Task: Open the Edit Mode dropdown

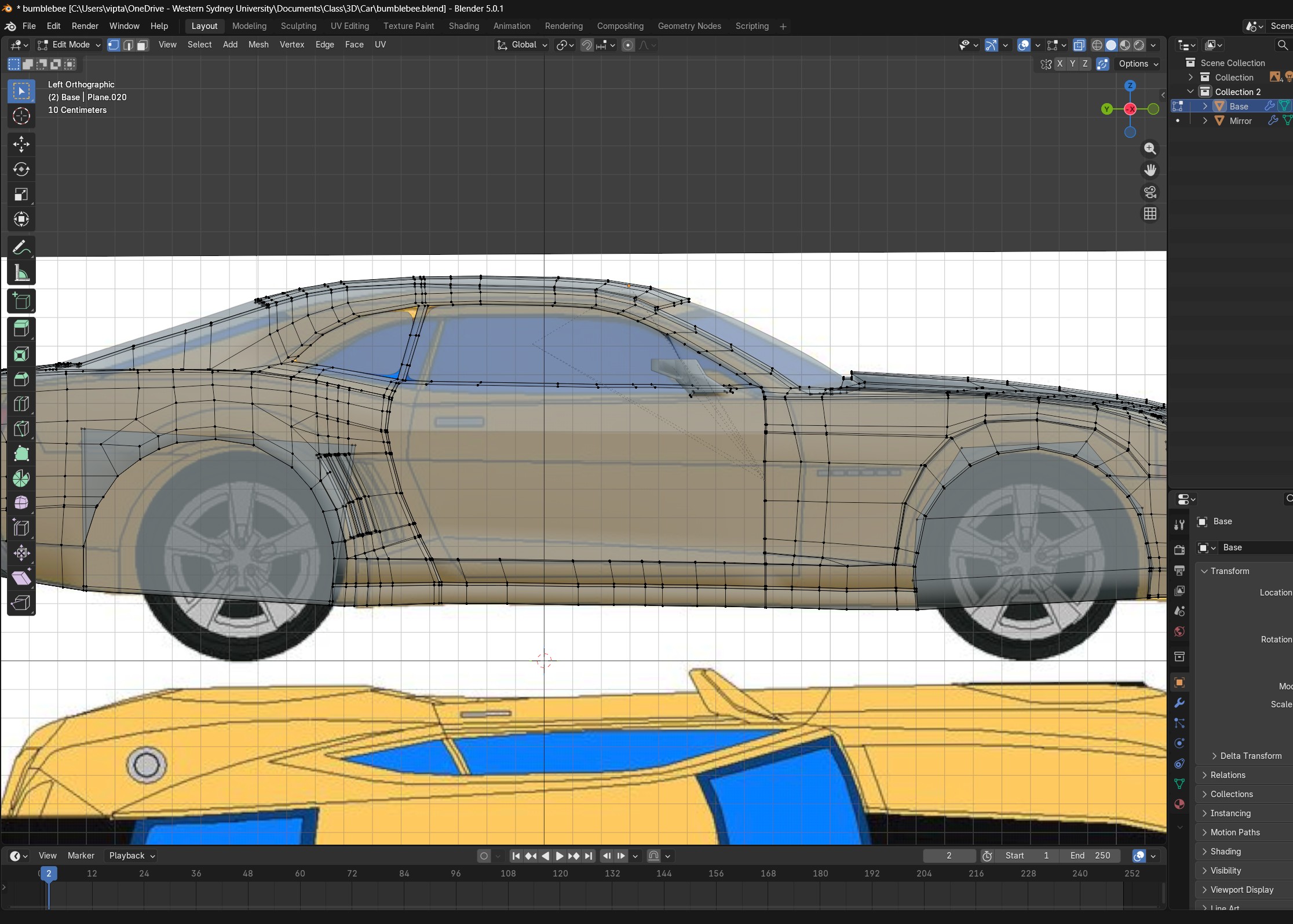Action: 69,45
